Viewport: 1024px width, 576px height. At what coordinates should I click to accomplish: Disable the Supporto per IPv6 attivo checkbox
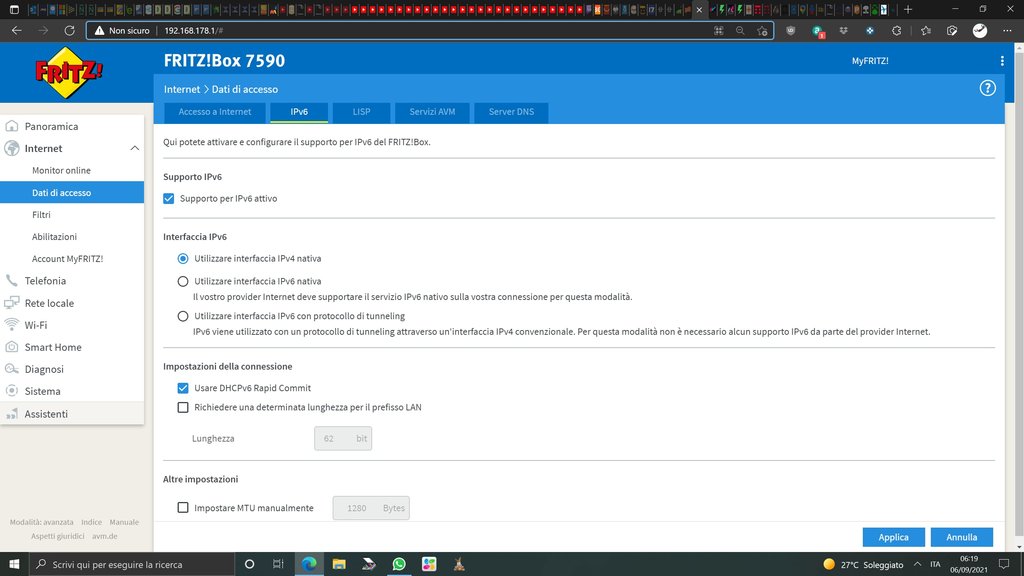coord(169,199)
